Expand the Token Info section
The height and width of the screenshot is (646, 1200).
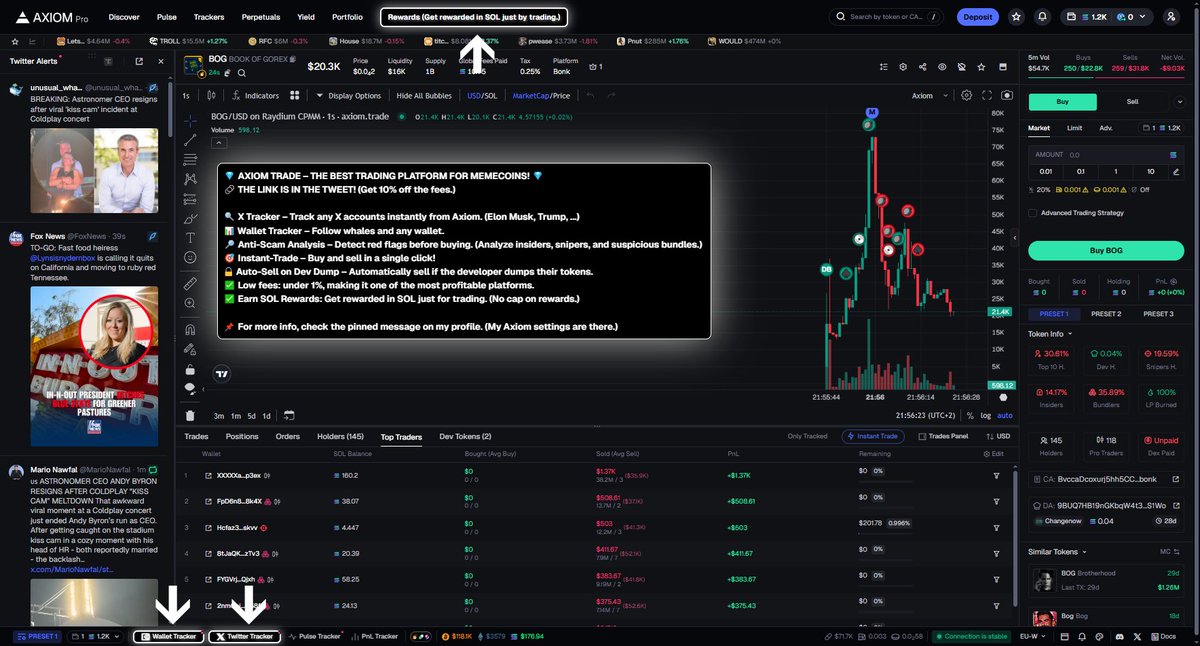[x=1050, y=334]
